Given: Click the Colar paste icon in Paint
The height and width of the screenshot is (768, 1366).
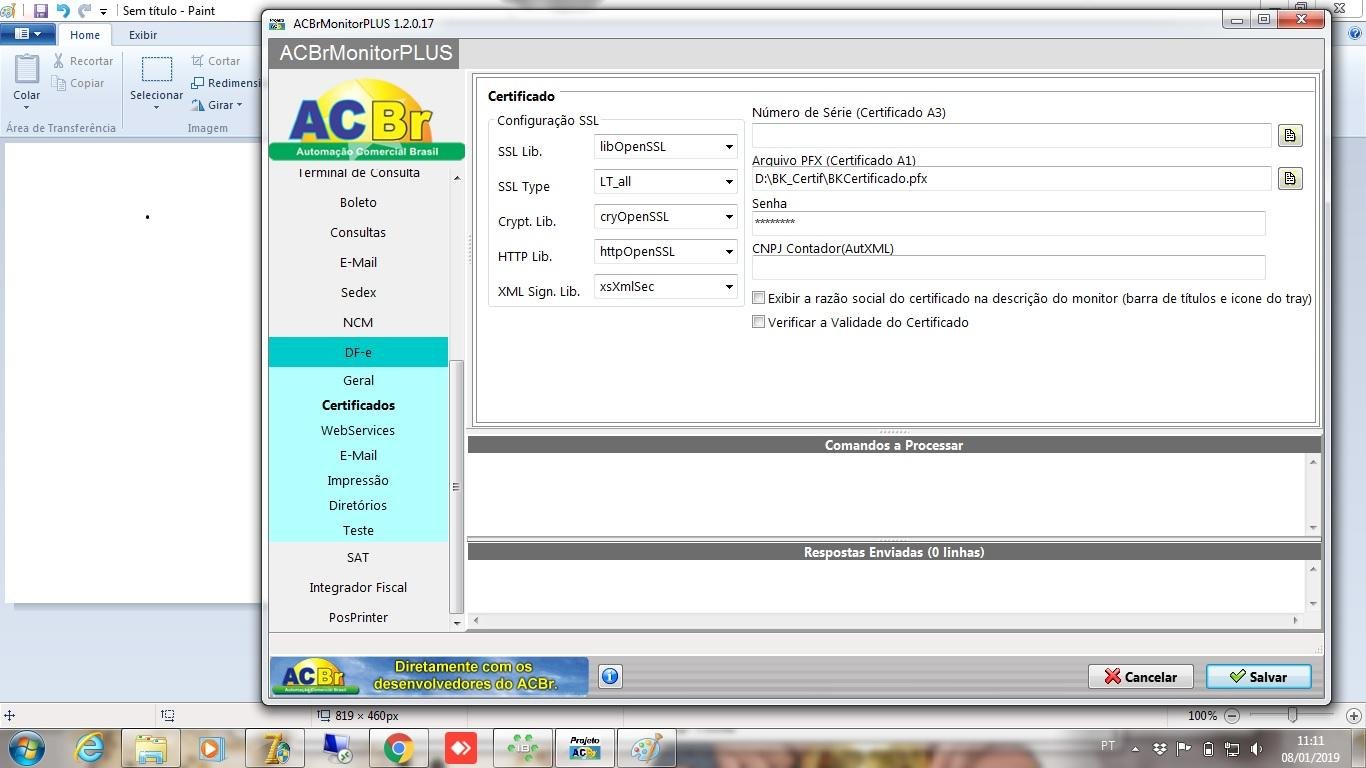Looking at the screenshot, I should click(x=27, y=69).
